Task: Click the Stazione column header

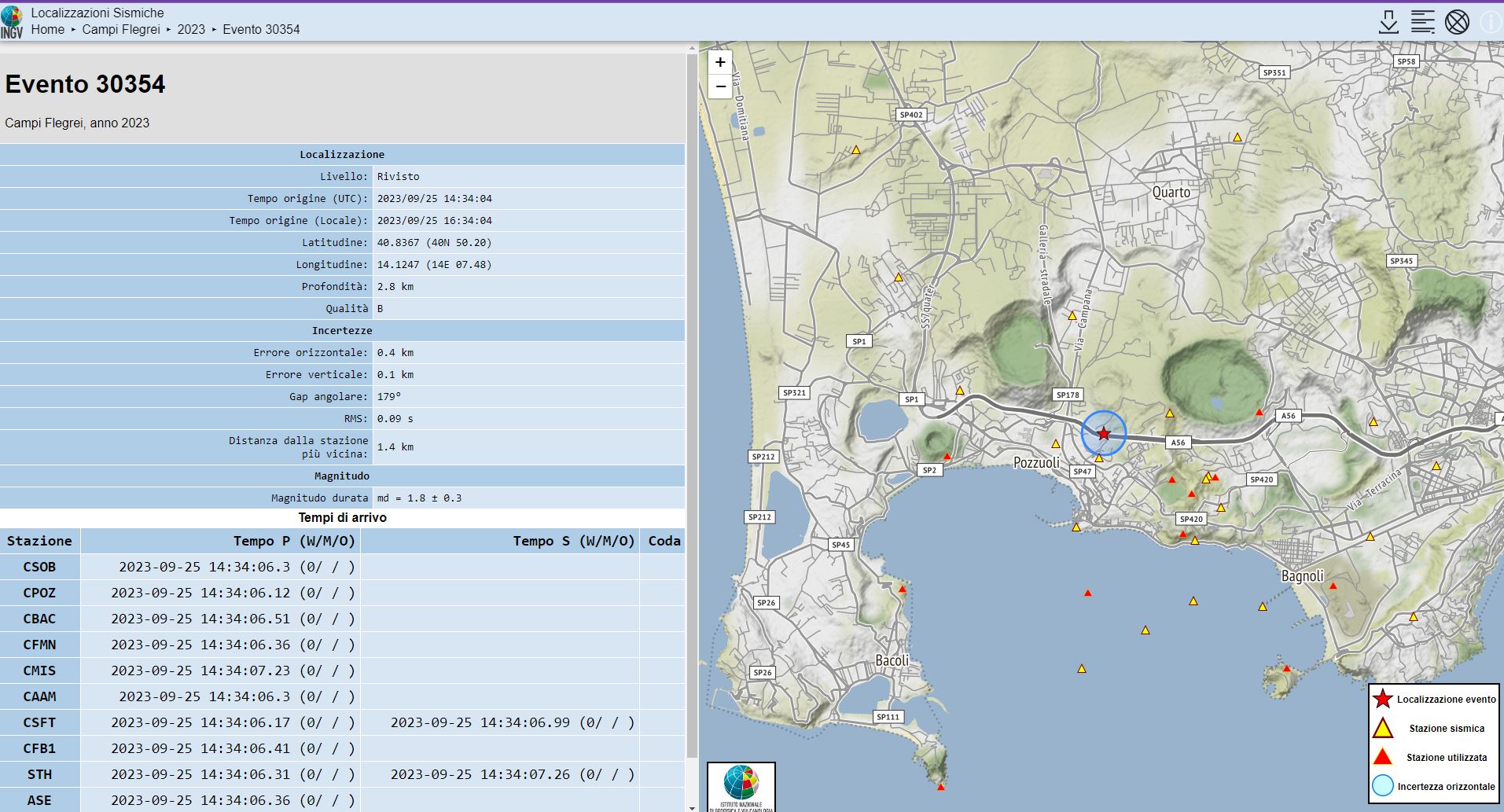Action: point(39,541)
